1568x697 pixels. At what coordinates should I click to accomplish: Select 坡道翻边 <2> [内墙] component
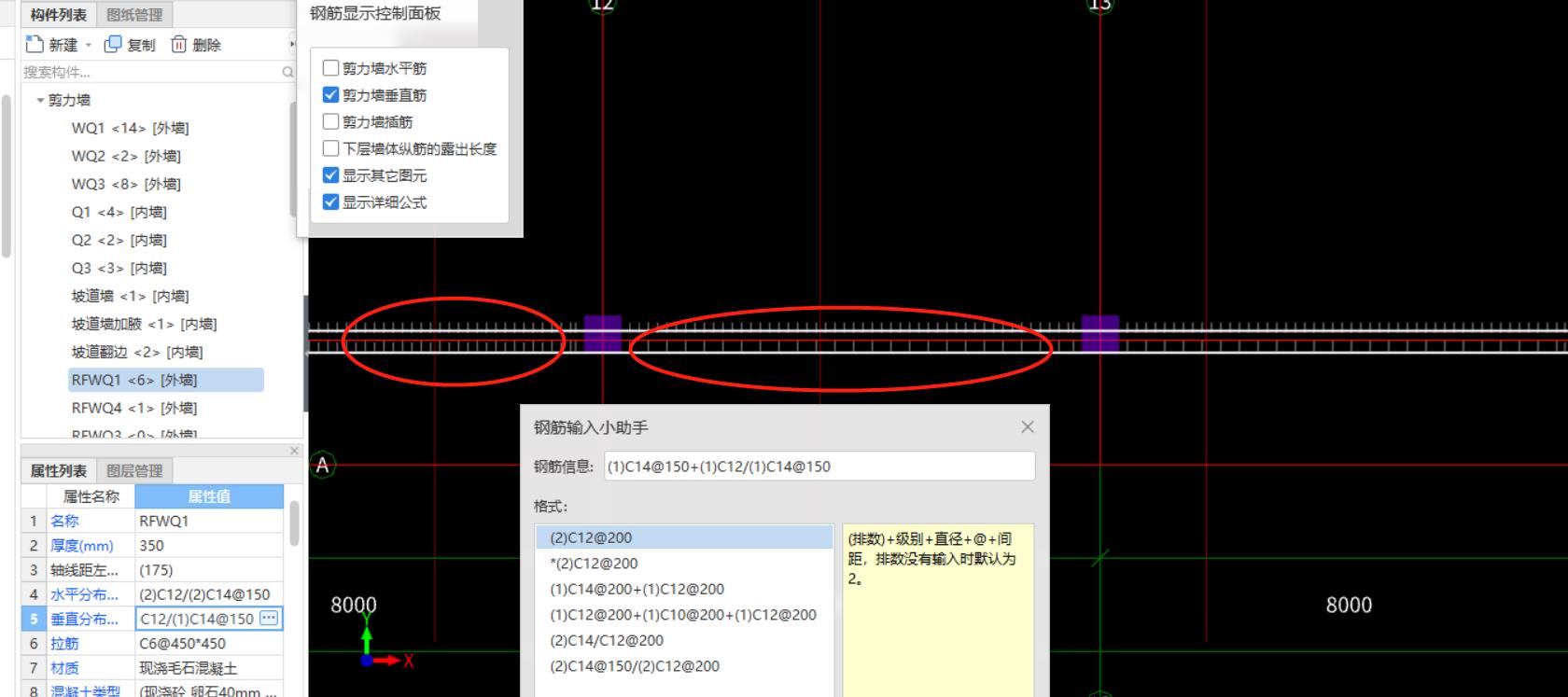137,352
